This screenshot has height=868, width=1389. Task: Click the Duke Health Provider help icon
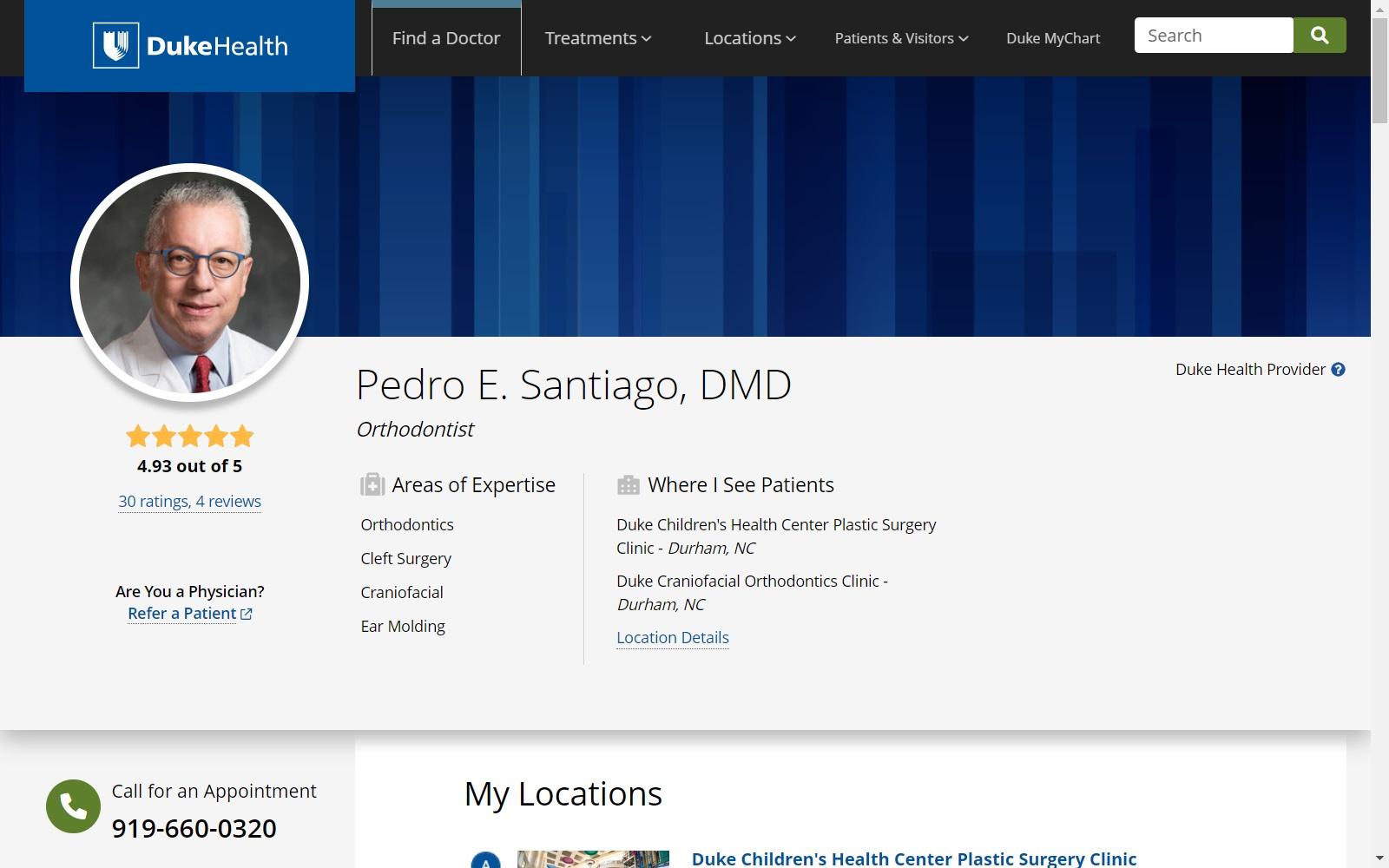tap(1339, 370)
